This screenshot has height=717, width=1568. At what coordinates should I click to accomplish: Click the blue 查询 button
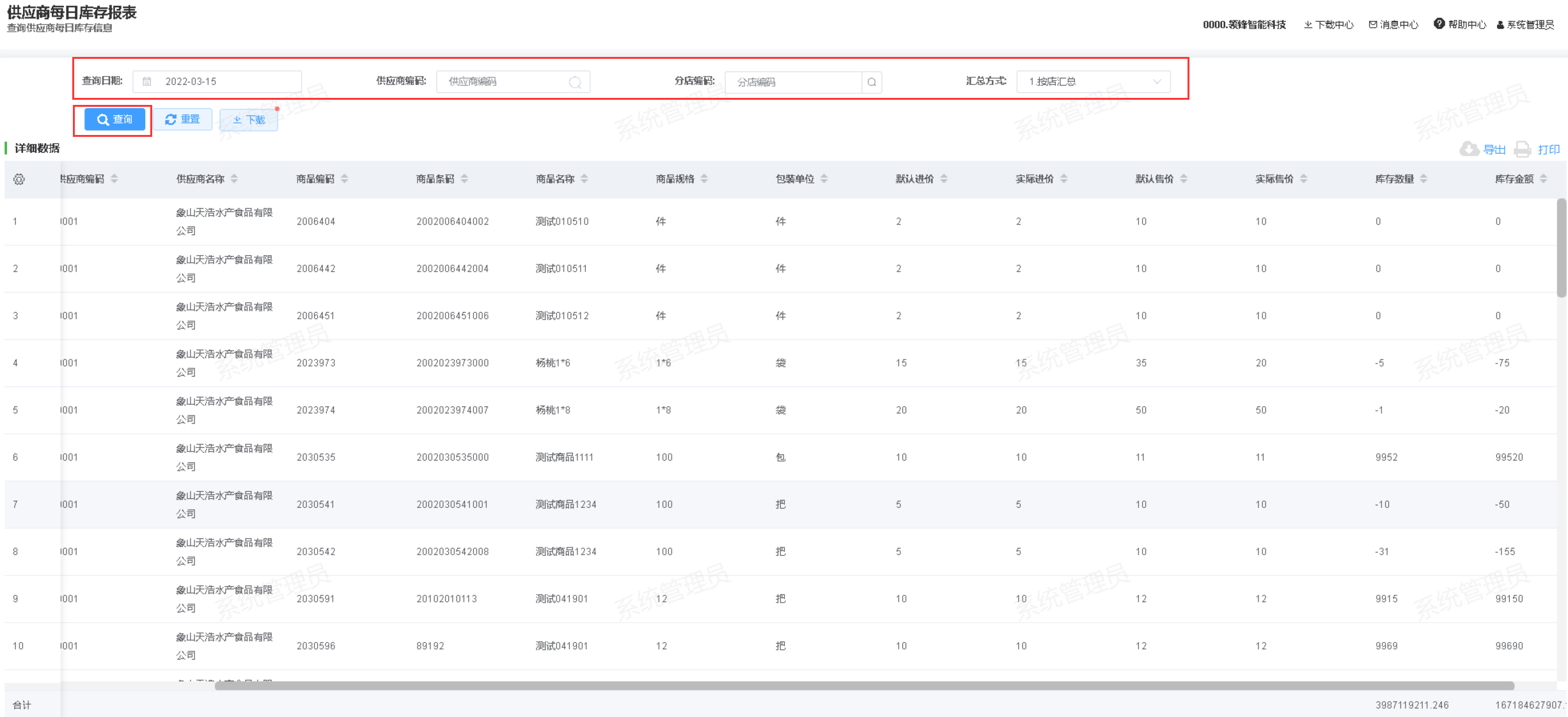[114, 120]
